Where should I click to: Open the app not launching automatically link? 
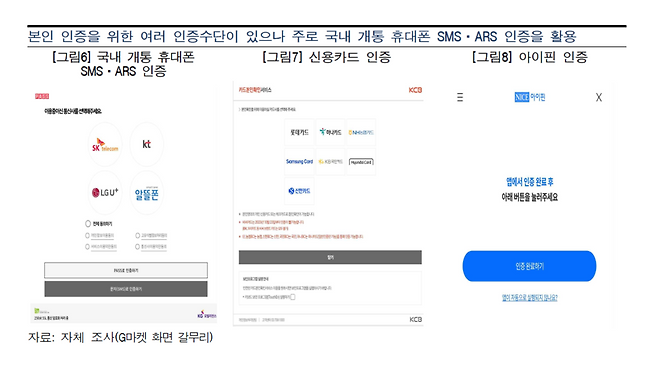pyautogui.click(x=530, y=298)
